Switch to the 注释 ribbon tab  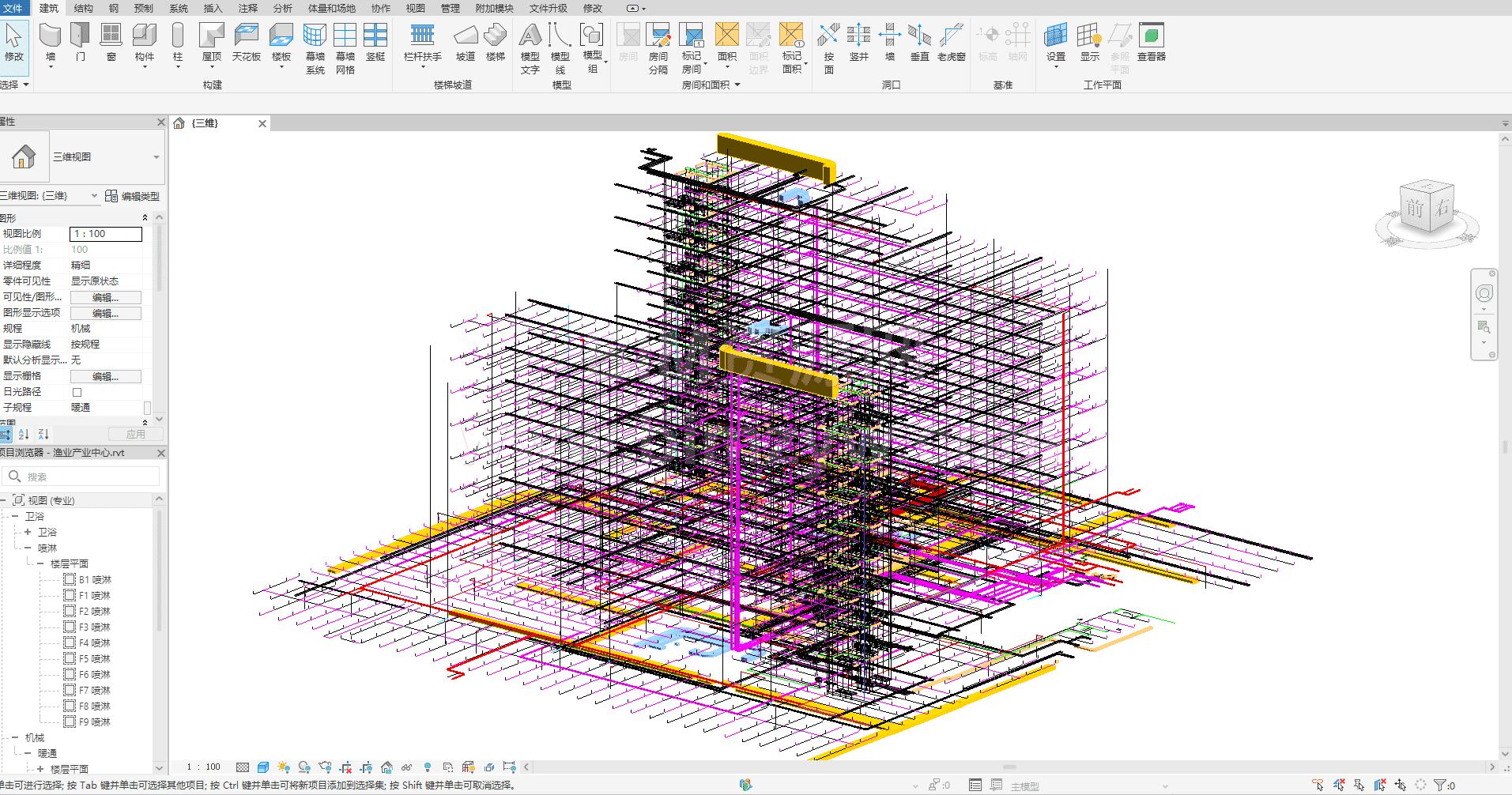(x=248, y=8)
